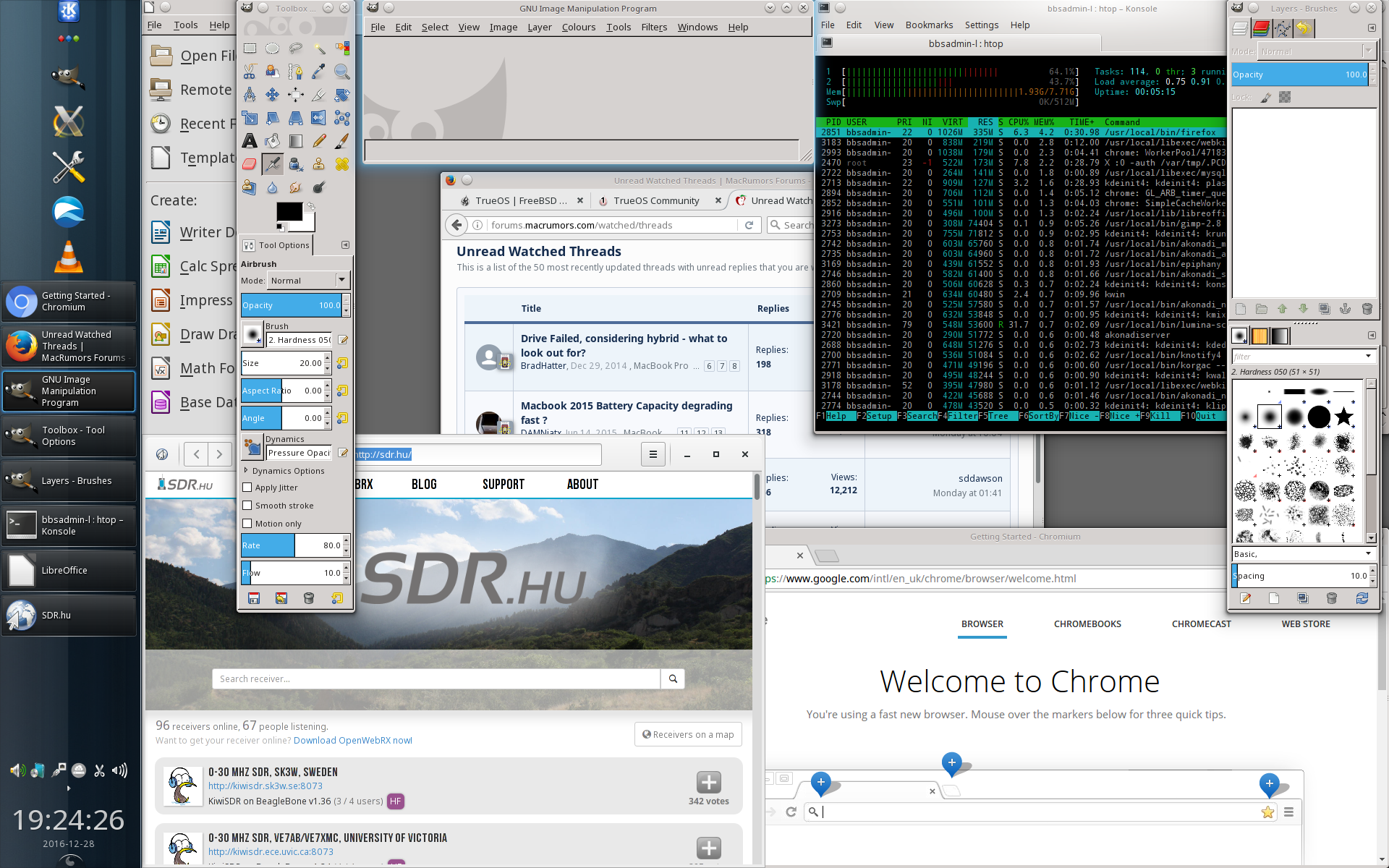Select the Zoom magnifier tool
The height and width of the screenshot is (868, 1389).
tap(342, 72)
